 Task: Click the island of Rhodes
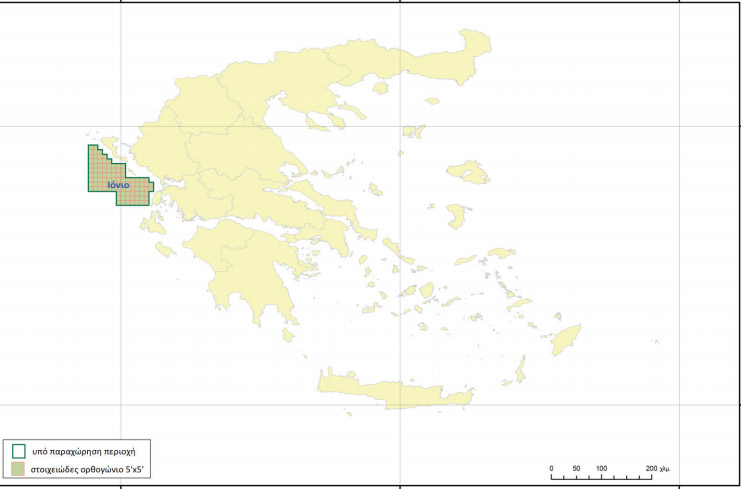tap(567, 338)
